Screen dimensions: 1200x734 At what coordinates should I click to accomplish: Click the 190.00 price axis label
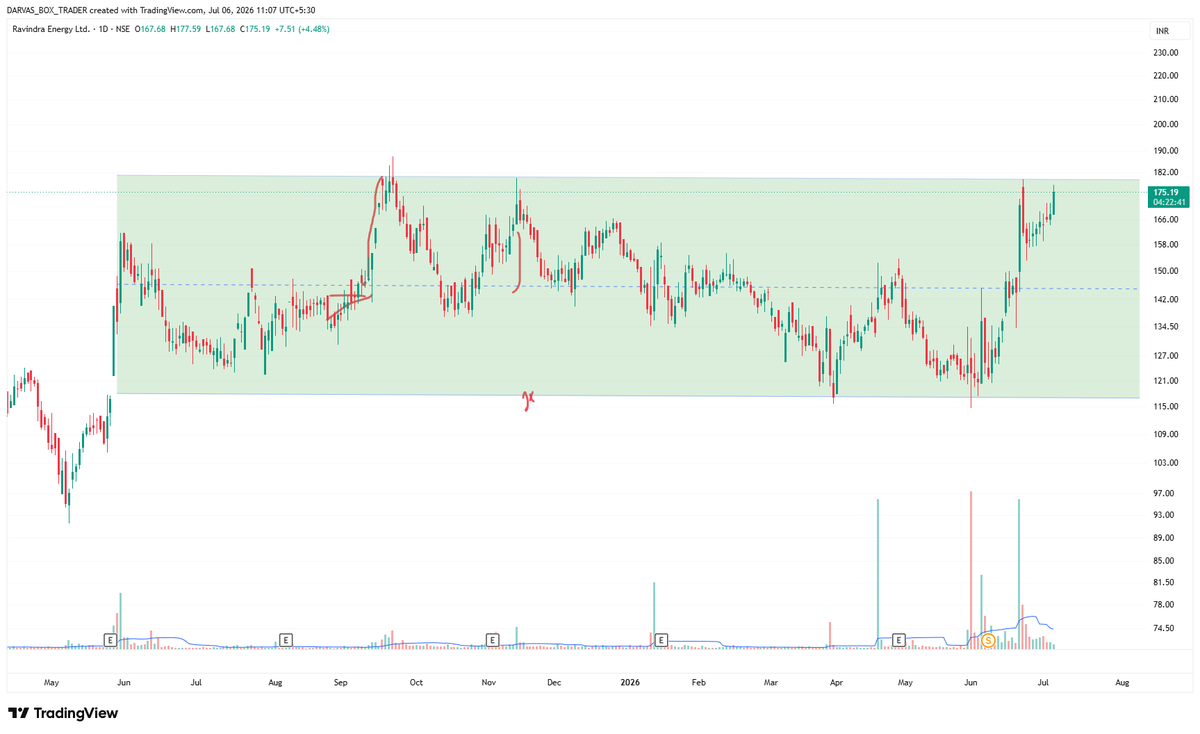(1165, 151)
